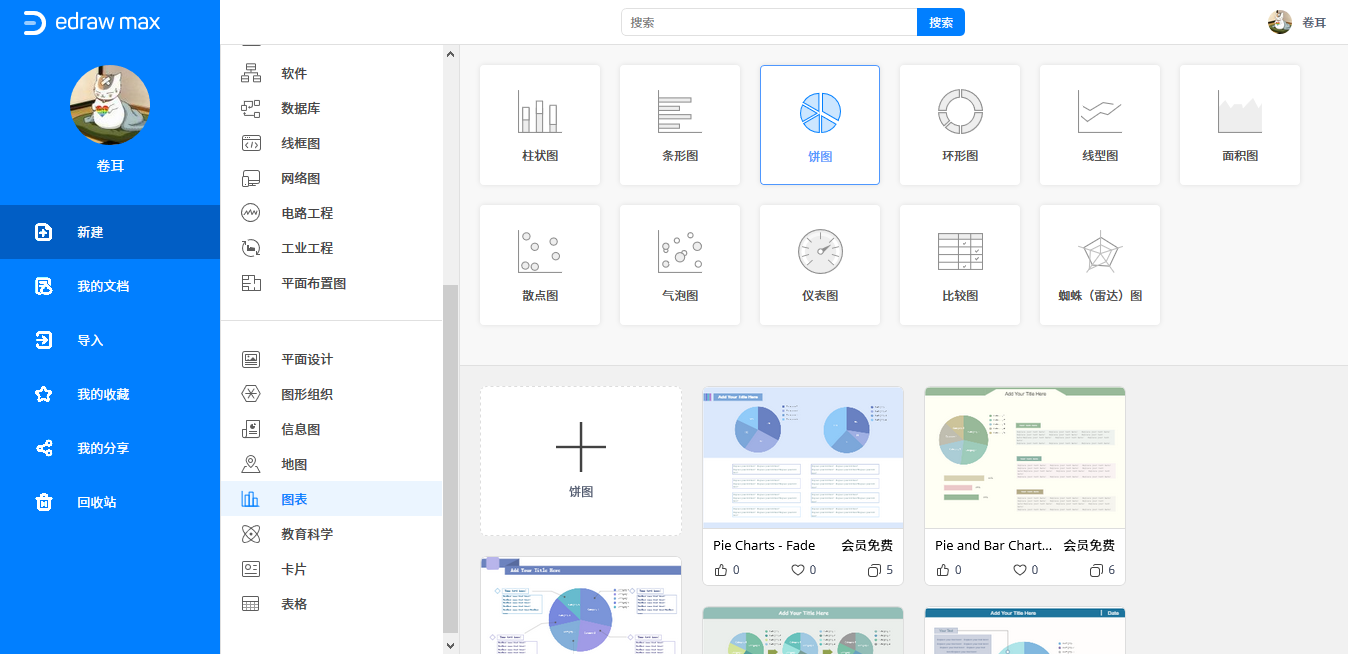Click the 软件 category icon

(251, 73)
